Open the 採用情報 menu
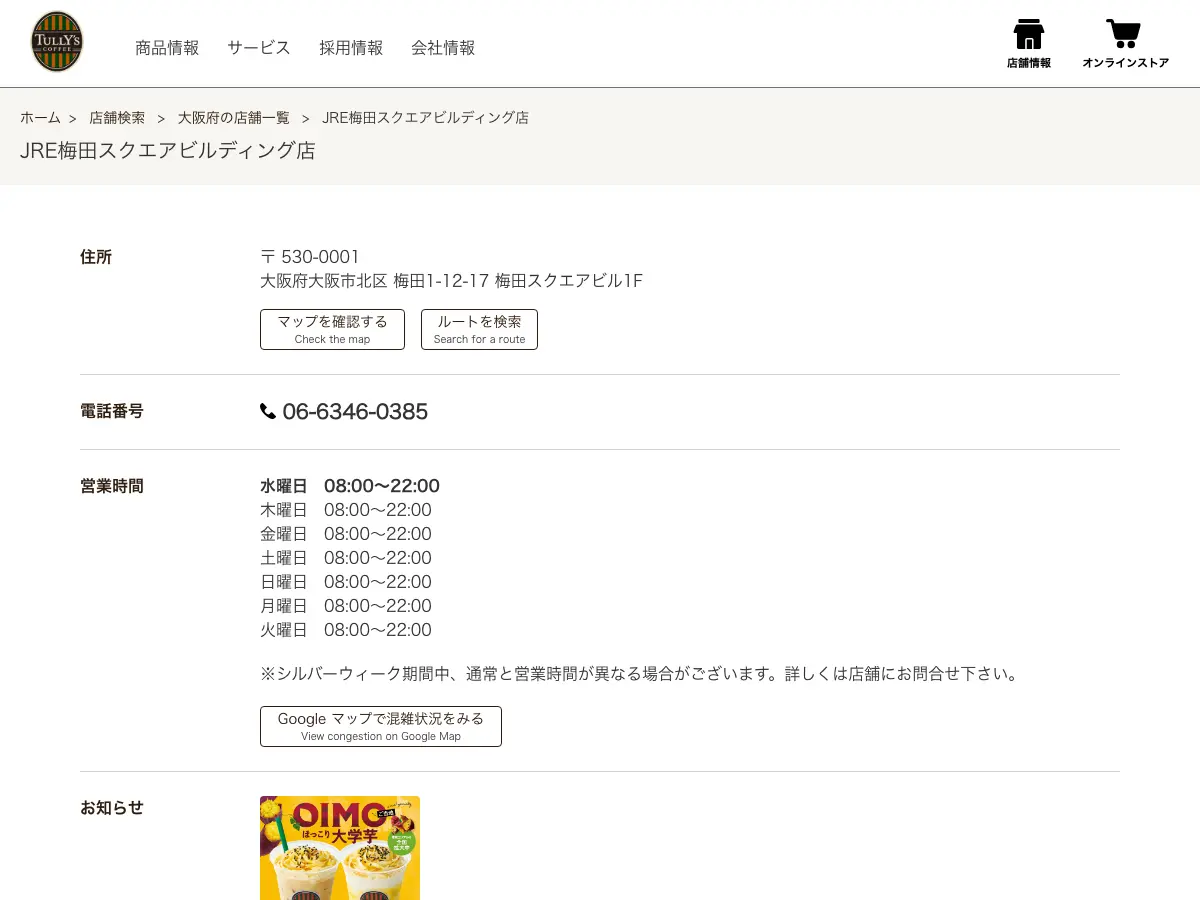1200x900 pixels. tap(351, 47)
